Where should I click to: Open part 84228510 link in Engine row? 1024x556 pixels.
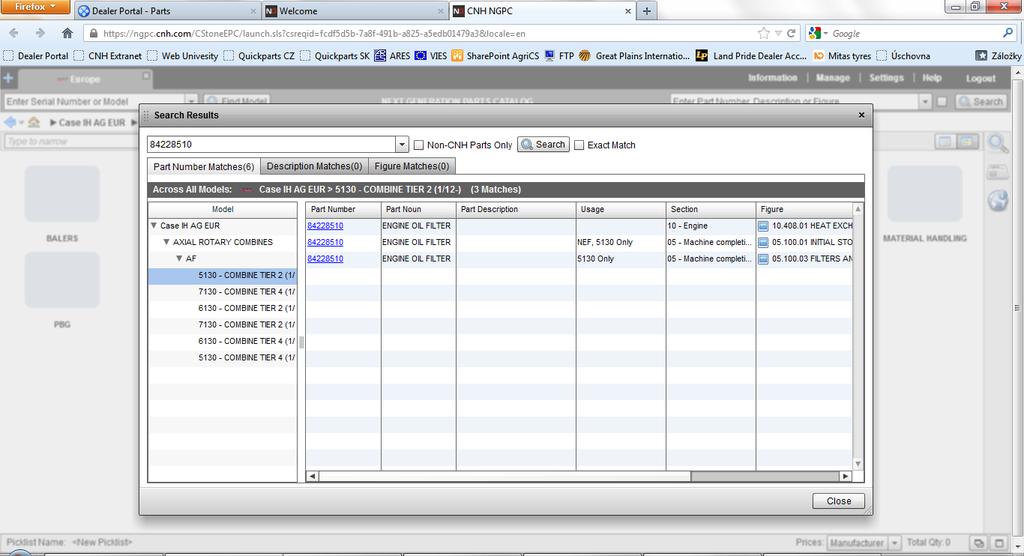(x=325, y=225)
